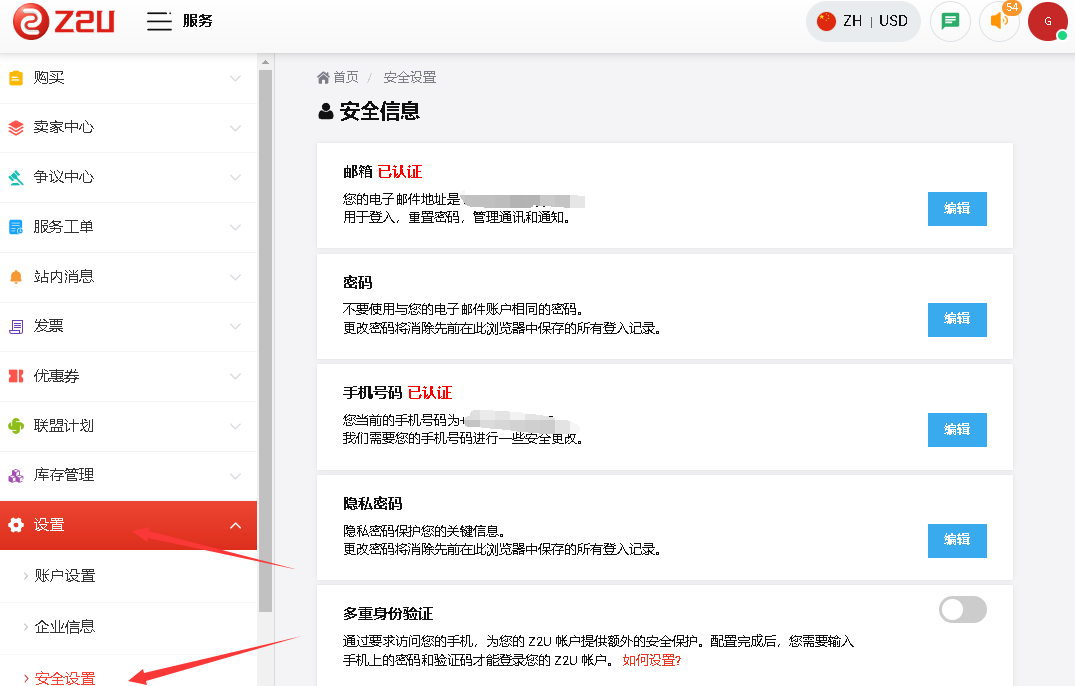This screenshot has width=1075, height=686.
Task: Click the 如何设置? help link
Action: 651,660
